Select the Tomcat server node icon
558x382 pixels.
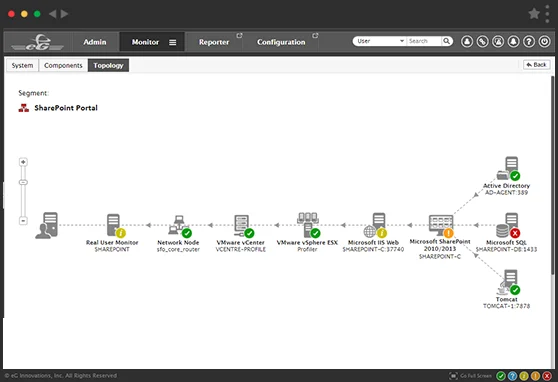click(509, 282)
